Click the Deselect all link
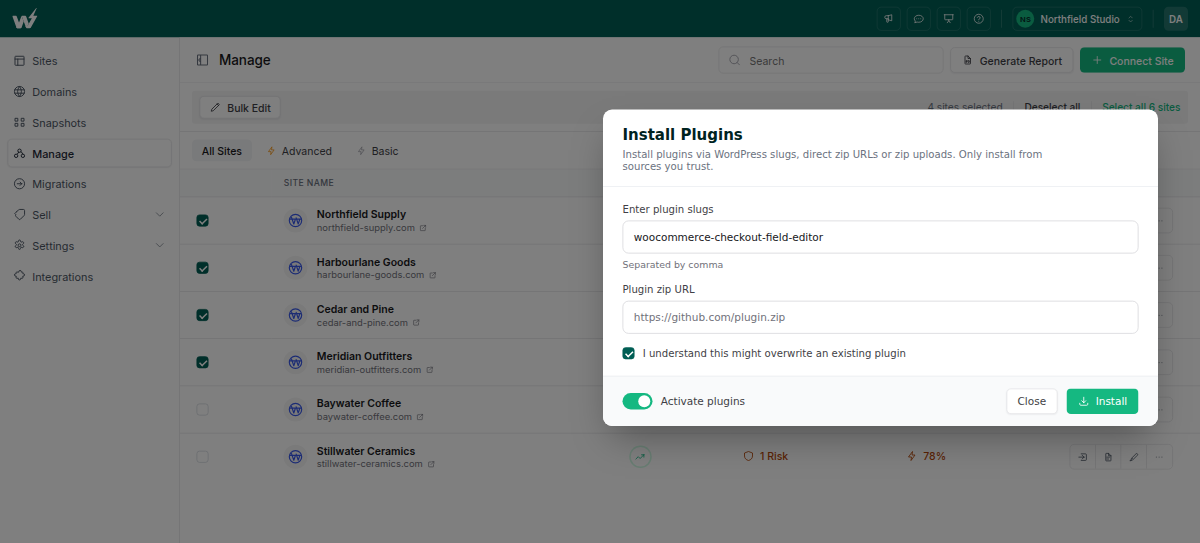Screen dimensions: 1200x543 click(x=1052, y=107)
